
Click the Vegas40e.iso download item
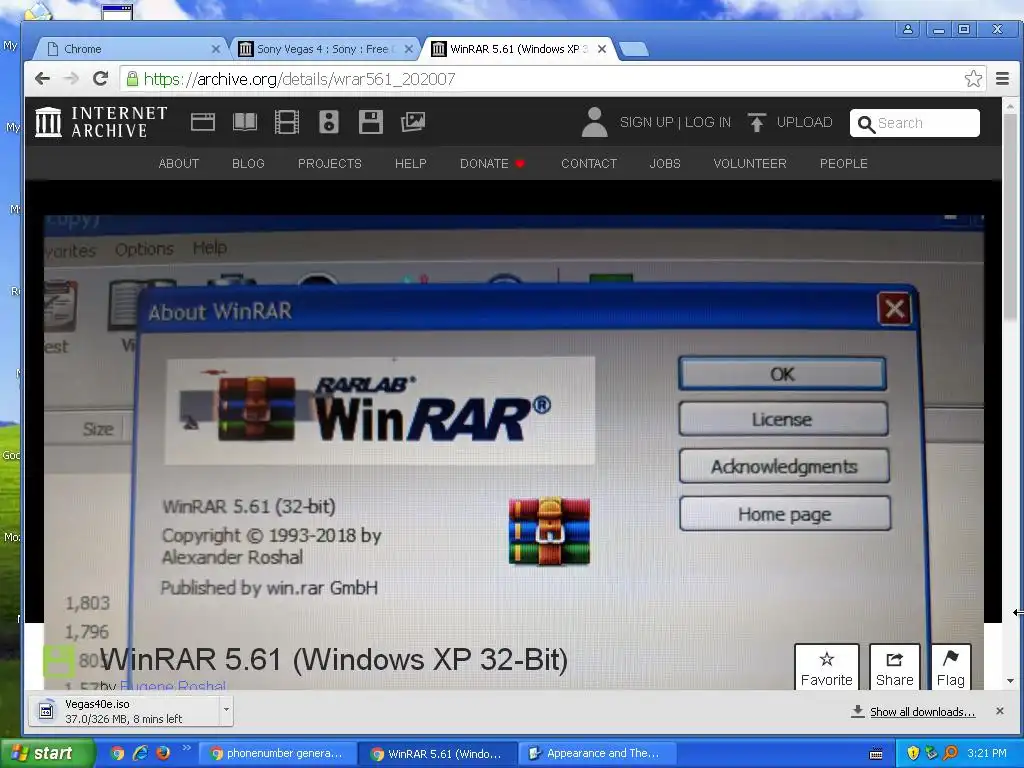click(x=131, y=711)
